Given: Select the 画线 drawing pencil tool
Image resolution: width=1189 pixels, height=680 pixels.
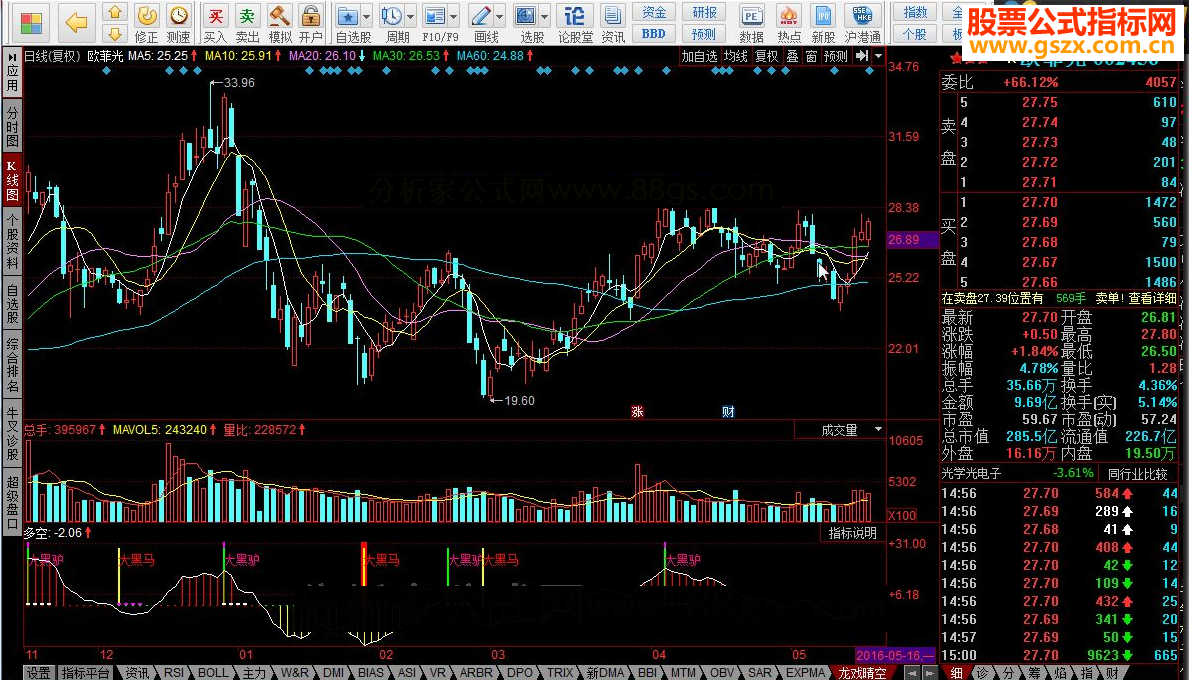Looking at the screenshot, I should click(482, 24).
